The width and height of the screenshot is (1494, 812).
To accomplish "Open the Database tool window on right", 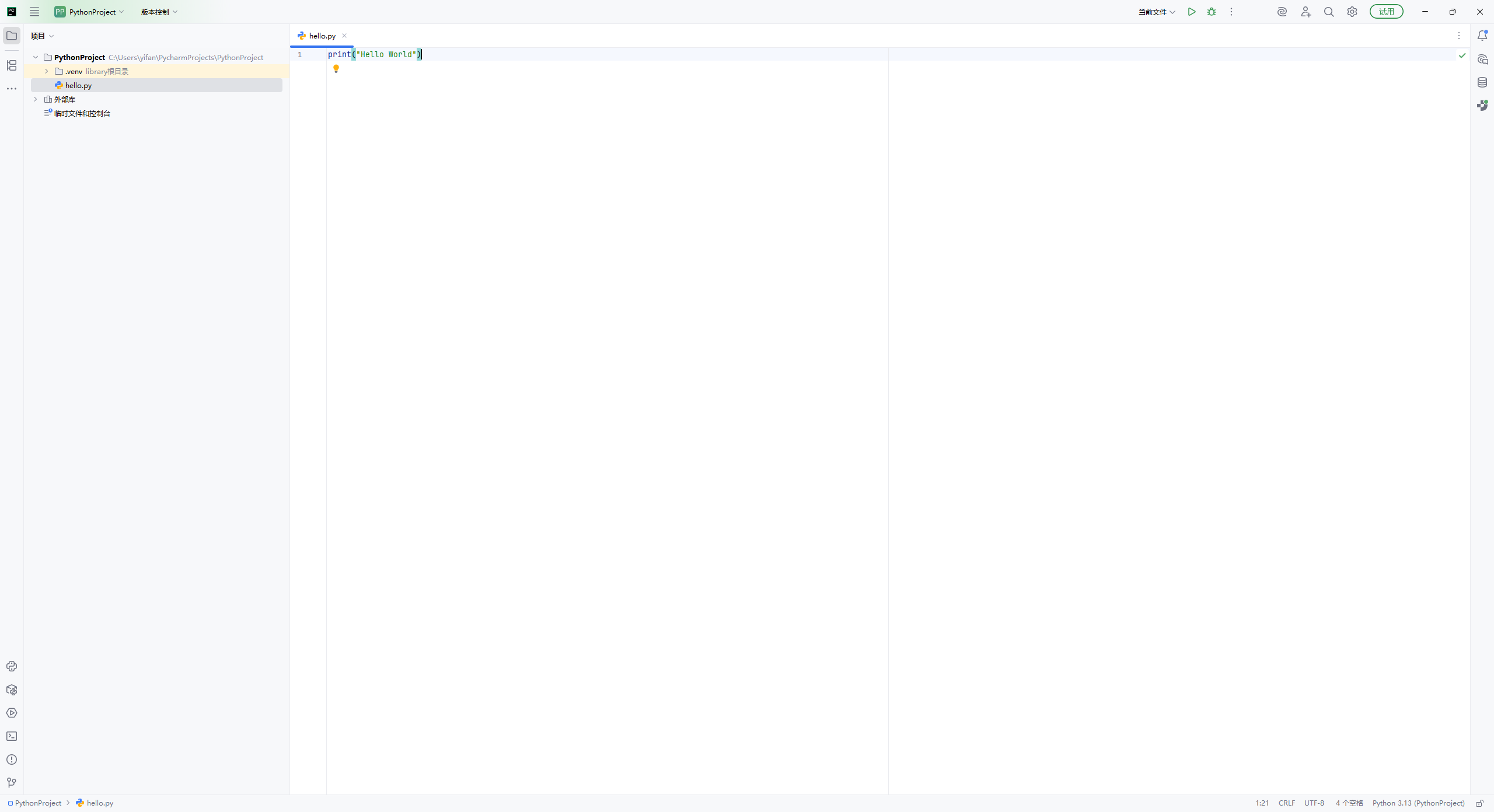I will point(1482,82).
